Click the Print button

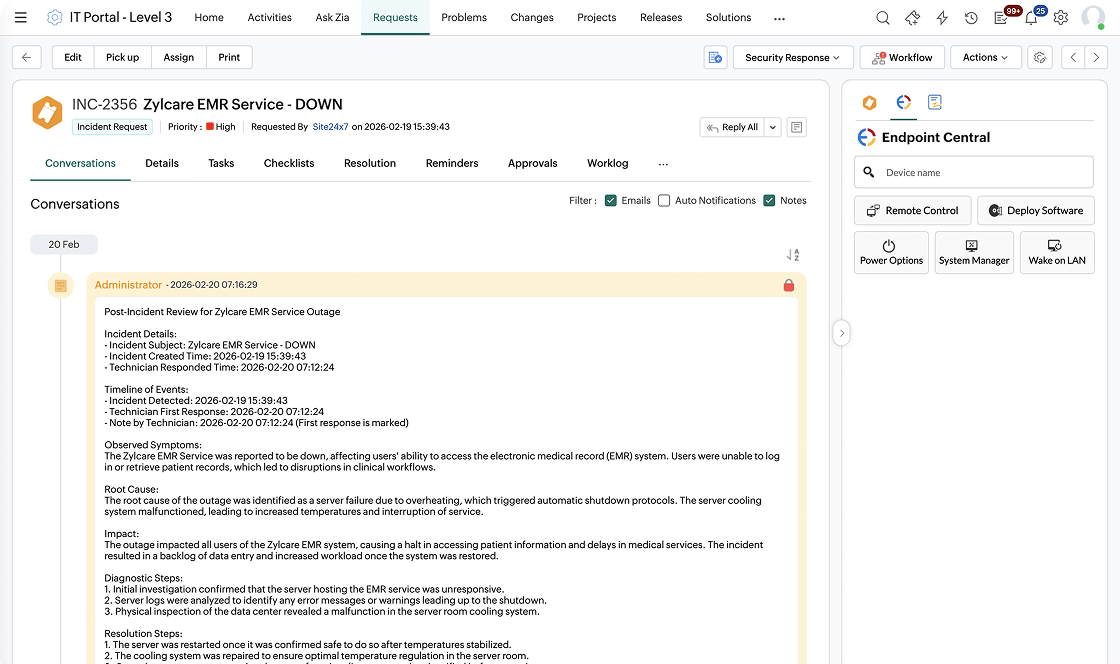point(229,57)
